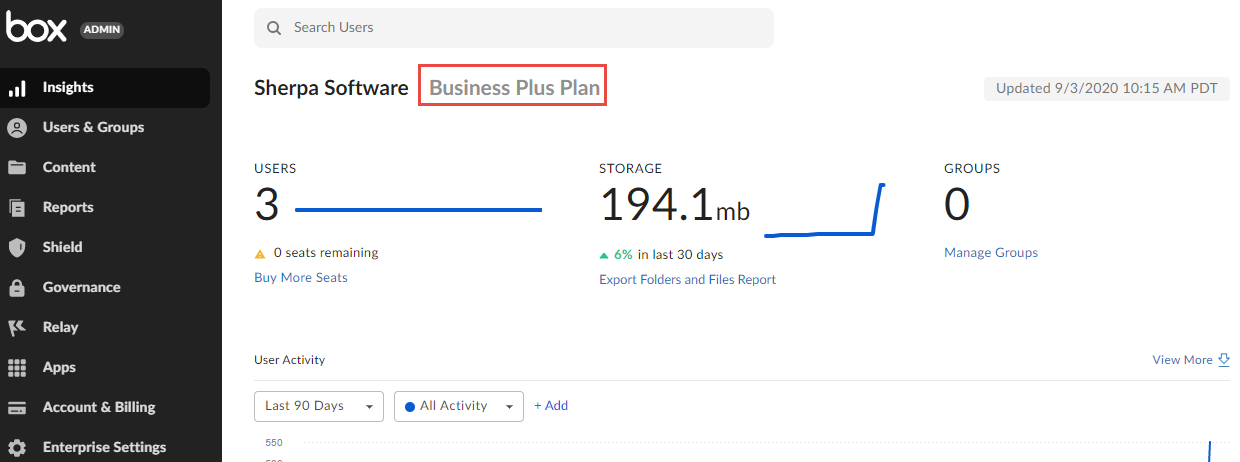The image size is (1240, 462).
Task: Open the Export Folders and Files Report link
Action: [x=687, y=280]
